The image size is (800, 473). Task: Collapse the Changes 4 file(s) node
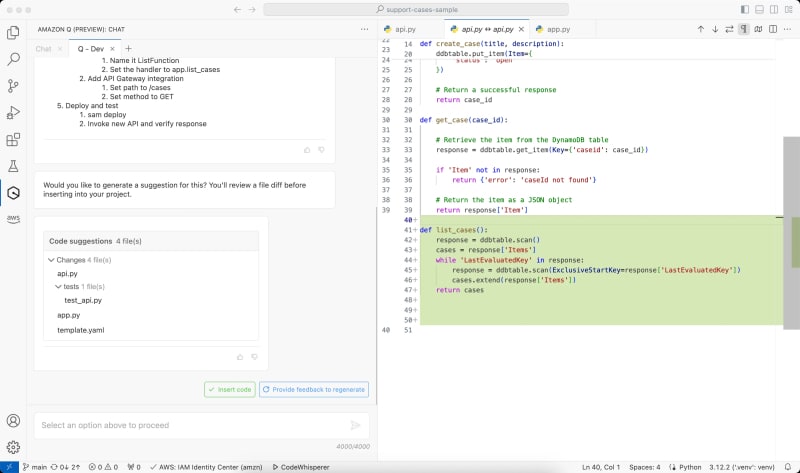(50, 260)
